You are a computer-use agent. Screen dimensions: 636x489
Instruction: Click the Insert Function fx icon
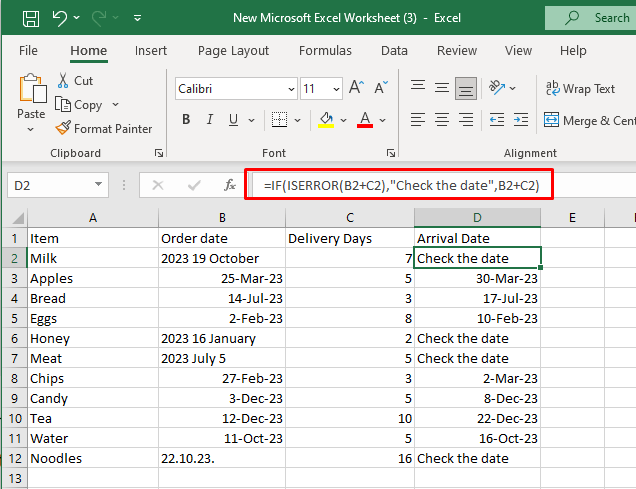(229, 185)
